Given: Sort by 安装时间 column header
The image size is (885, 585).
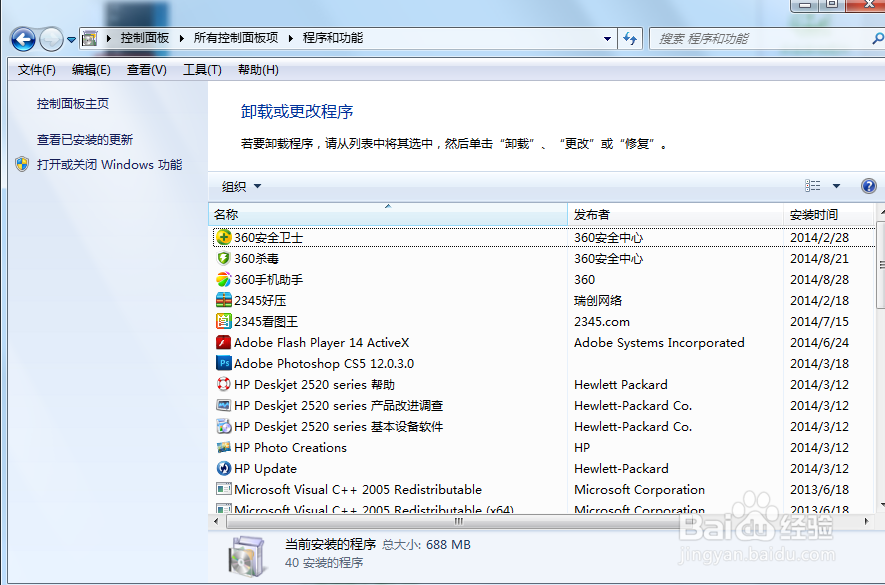Looking at the screenshot, I should [x=829, y=215].
